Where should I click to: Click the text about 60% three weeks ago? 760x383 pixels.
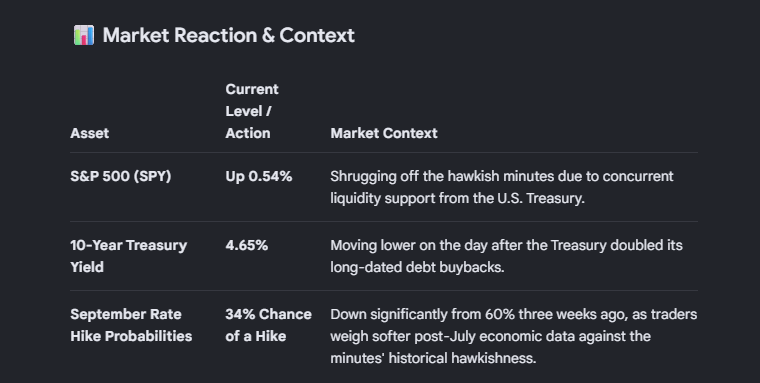[x=514, y=336]
